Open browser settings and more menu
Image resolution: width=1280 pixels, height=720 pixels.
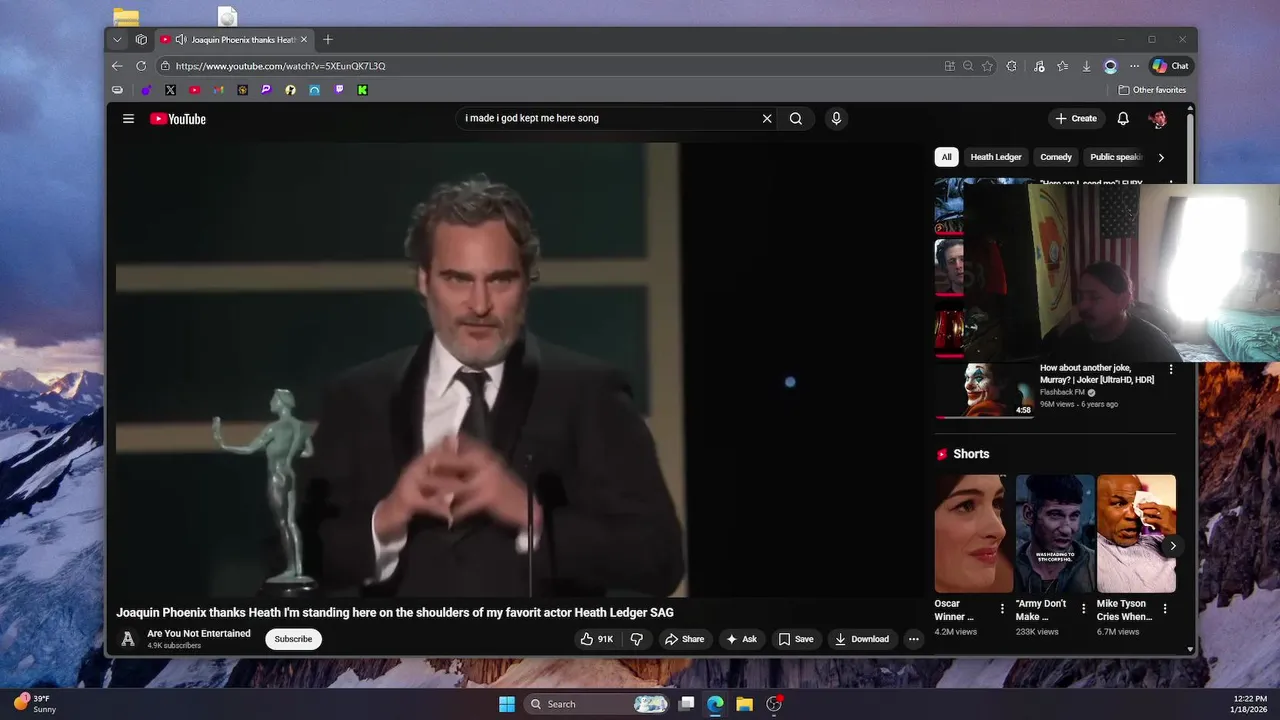tap(1134, 66)
